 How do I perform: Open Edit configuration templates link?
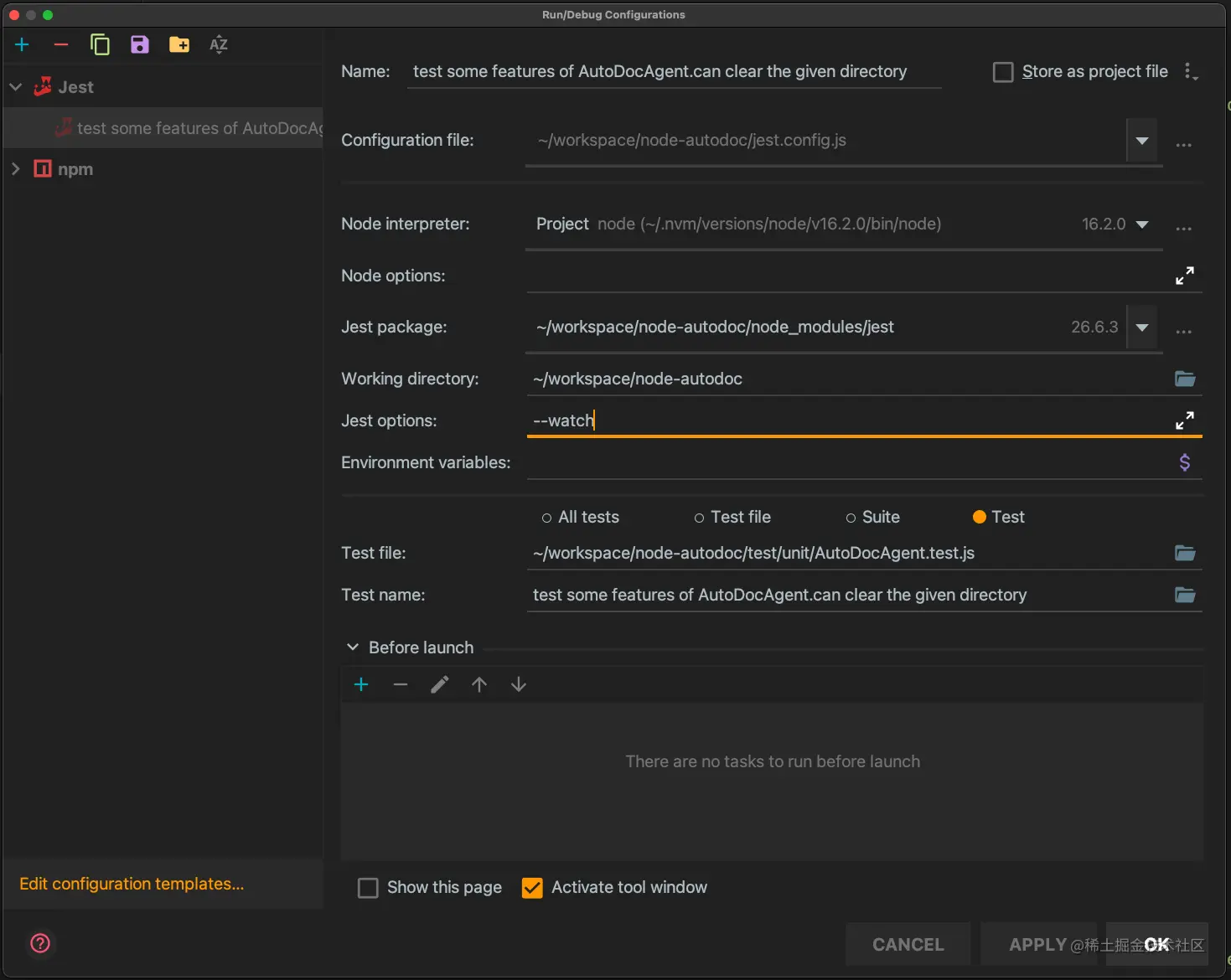click(132, 884)
